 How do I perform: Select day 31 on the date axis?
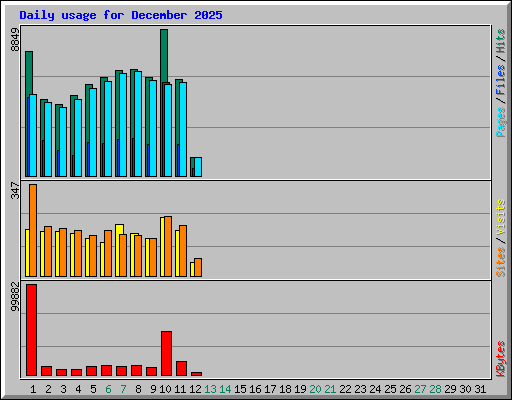480,389
